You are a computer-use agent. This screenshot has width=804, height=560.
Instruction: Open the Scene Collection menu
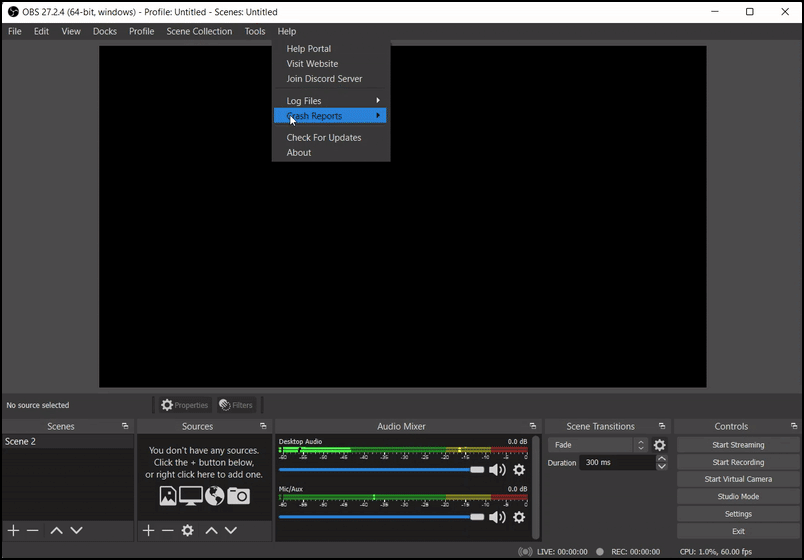point(199,31)
